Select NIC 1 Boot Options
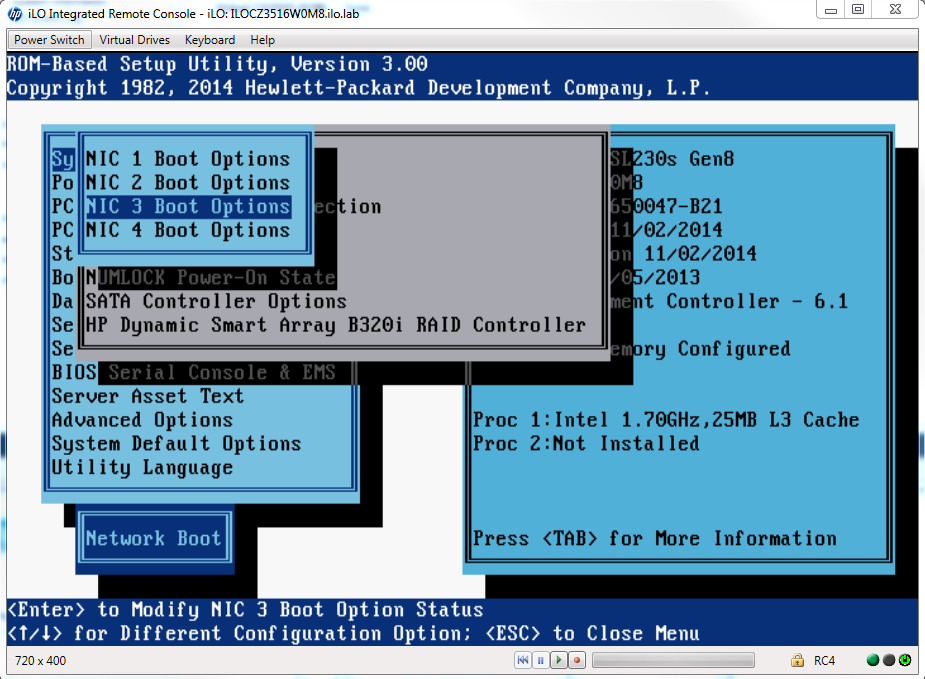Viewport: 925px width, 679px height. point(188,159)
